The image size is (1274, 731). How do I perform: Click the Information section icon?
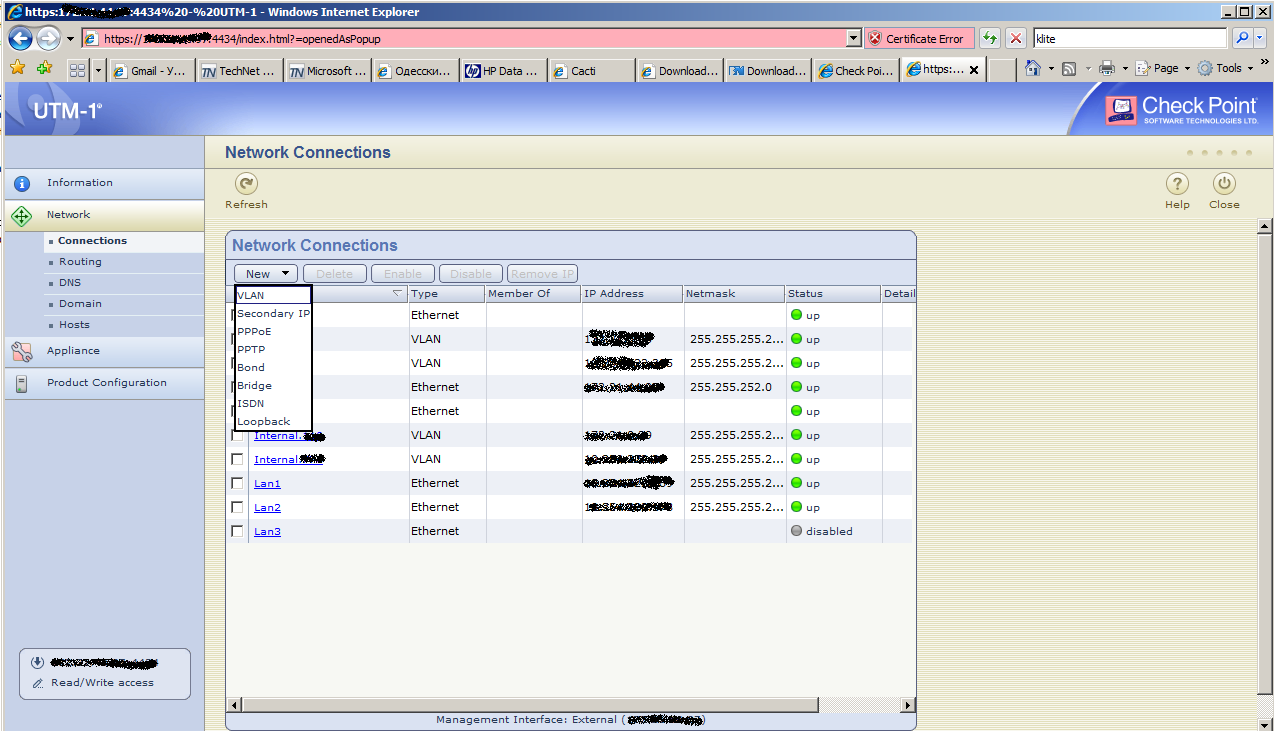click(22, 184)
